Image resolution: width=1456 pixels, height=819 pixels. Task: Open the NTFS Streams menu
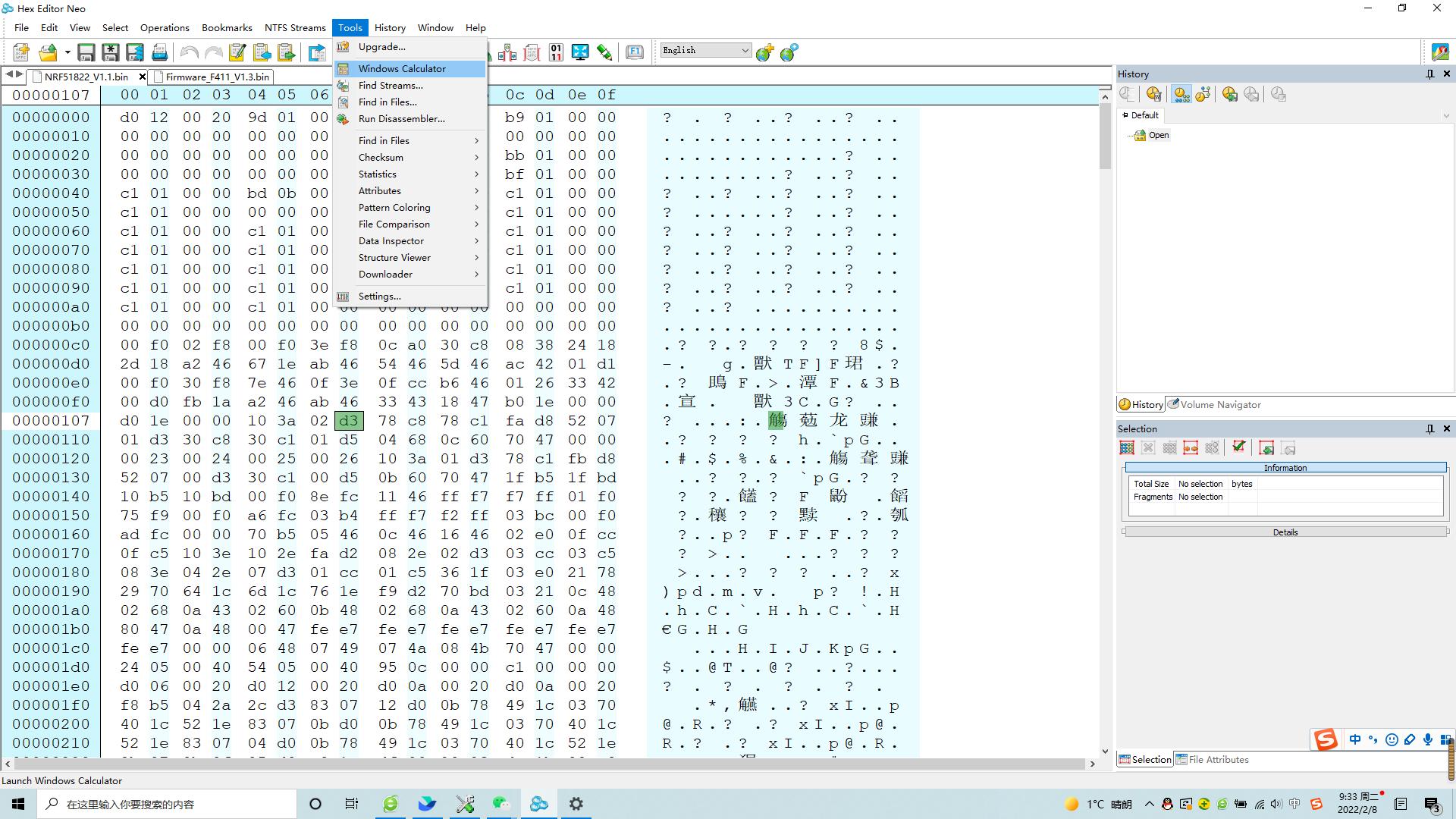coord(295,27)
